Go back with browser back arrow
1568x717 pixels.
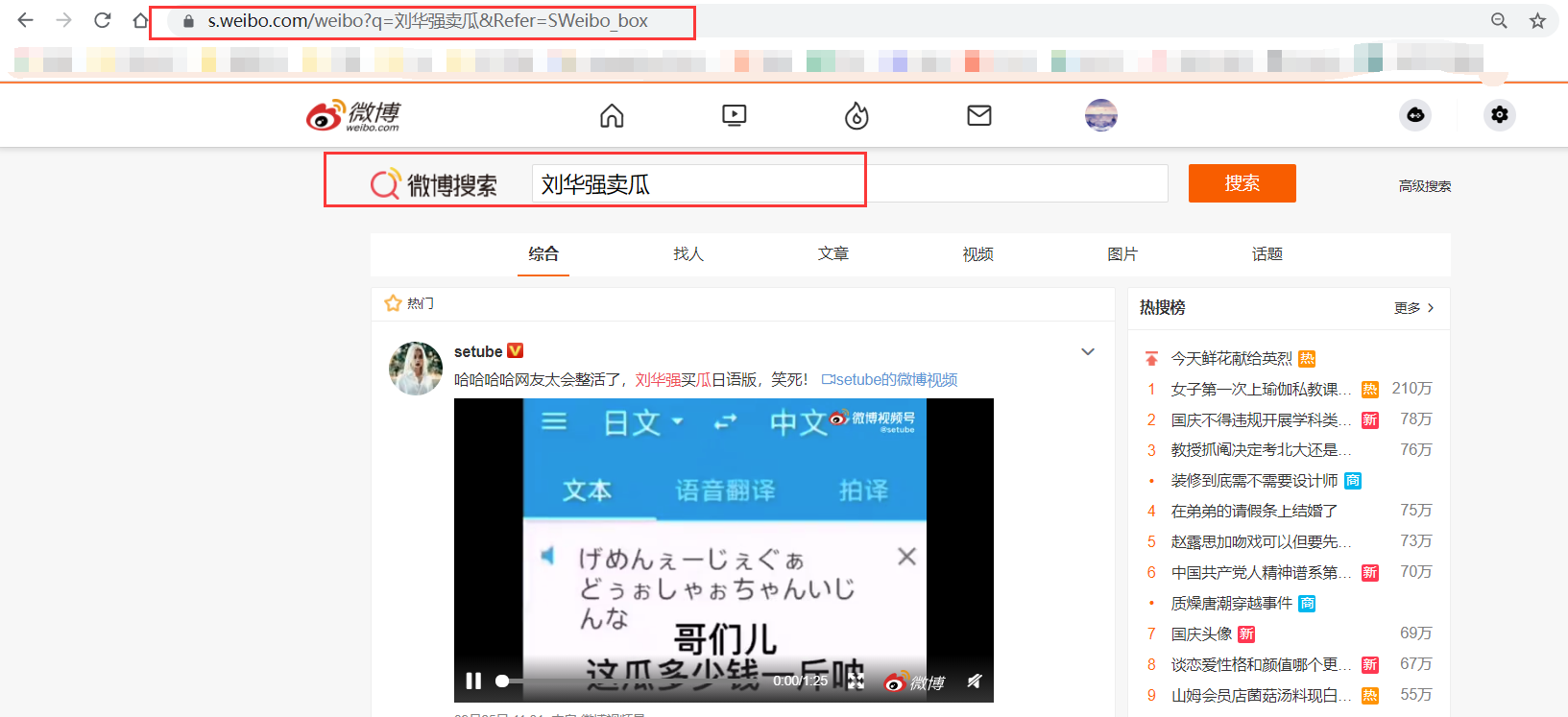[x=25, y=20]
